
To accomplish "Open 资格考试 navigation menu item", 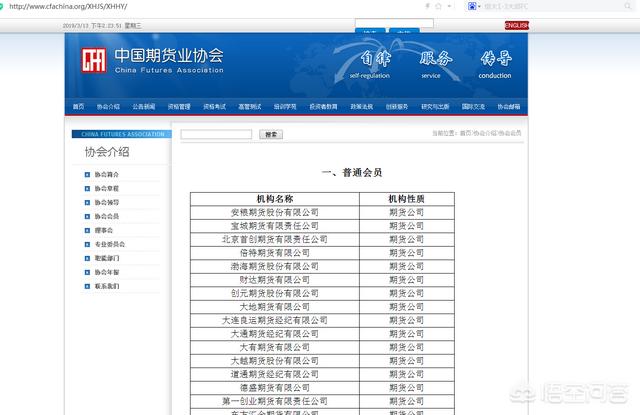I will [215, 107].
